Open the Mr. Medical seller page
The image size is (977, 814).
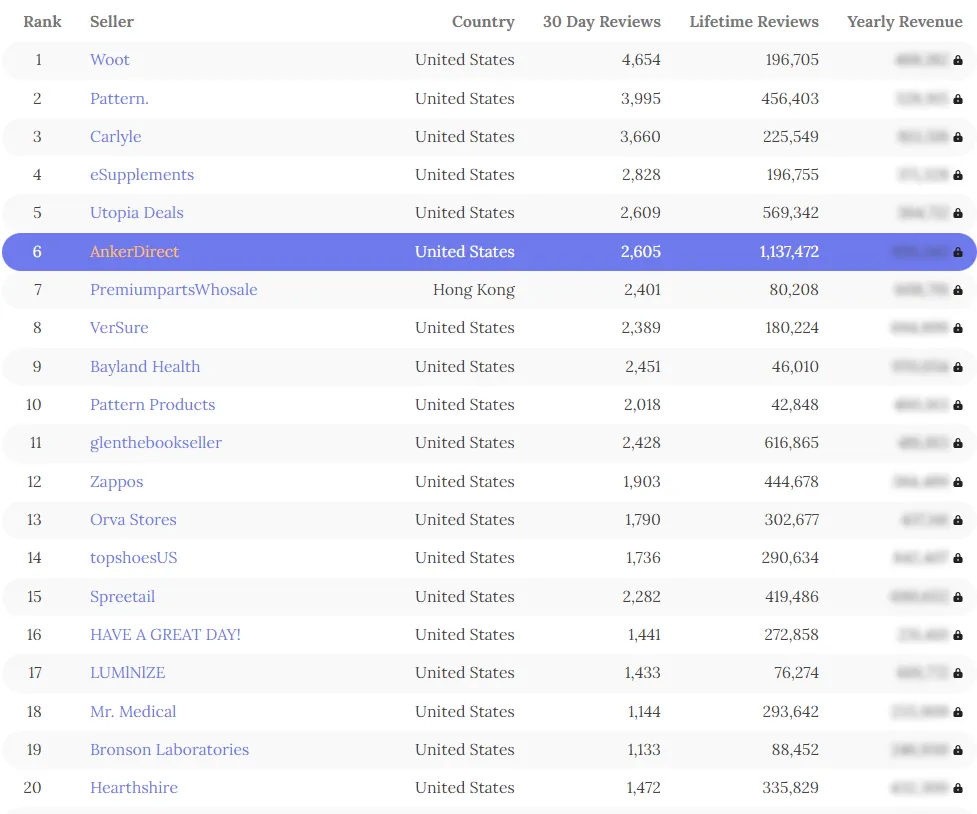pos(133,711)
